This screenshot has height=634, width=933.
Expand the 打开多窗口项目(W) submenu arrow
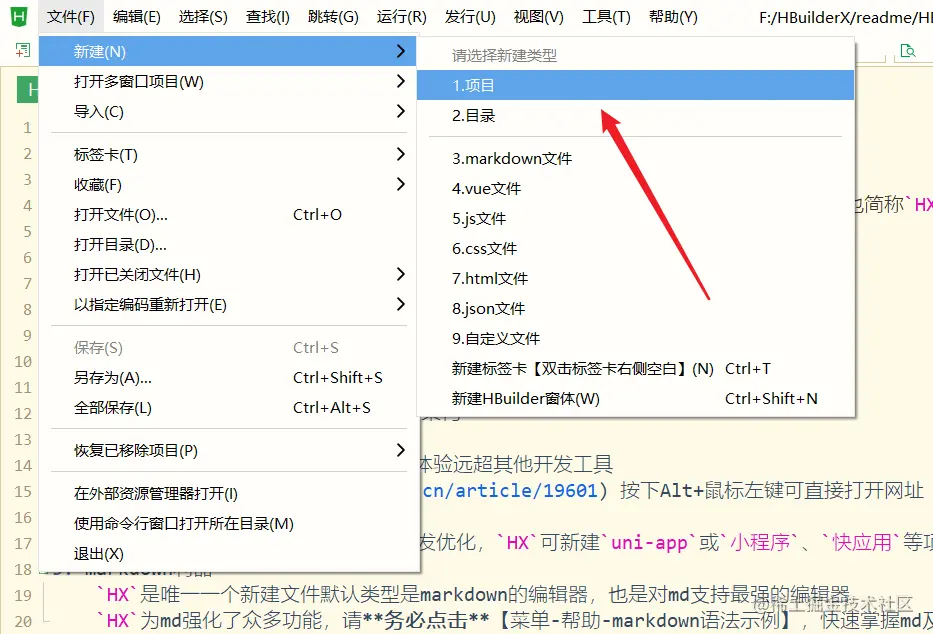[x=401, y=81]
